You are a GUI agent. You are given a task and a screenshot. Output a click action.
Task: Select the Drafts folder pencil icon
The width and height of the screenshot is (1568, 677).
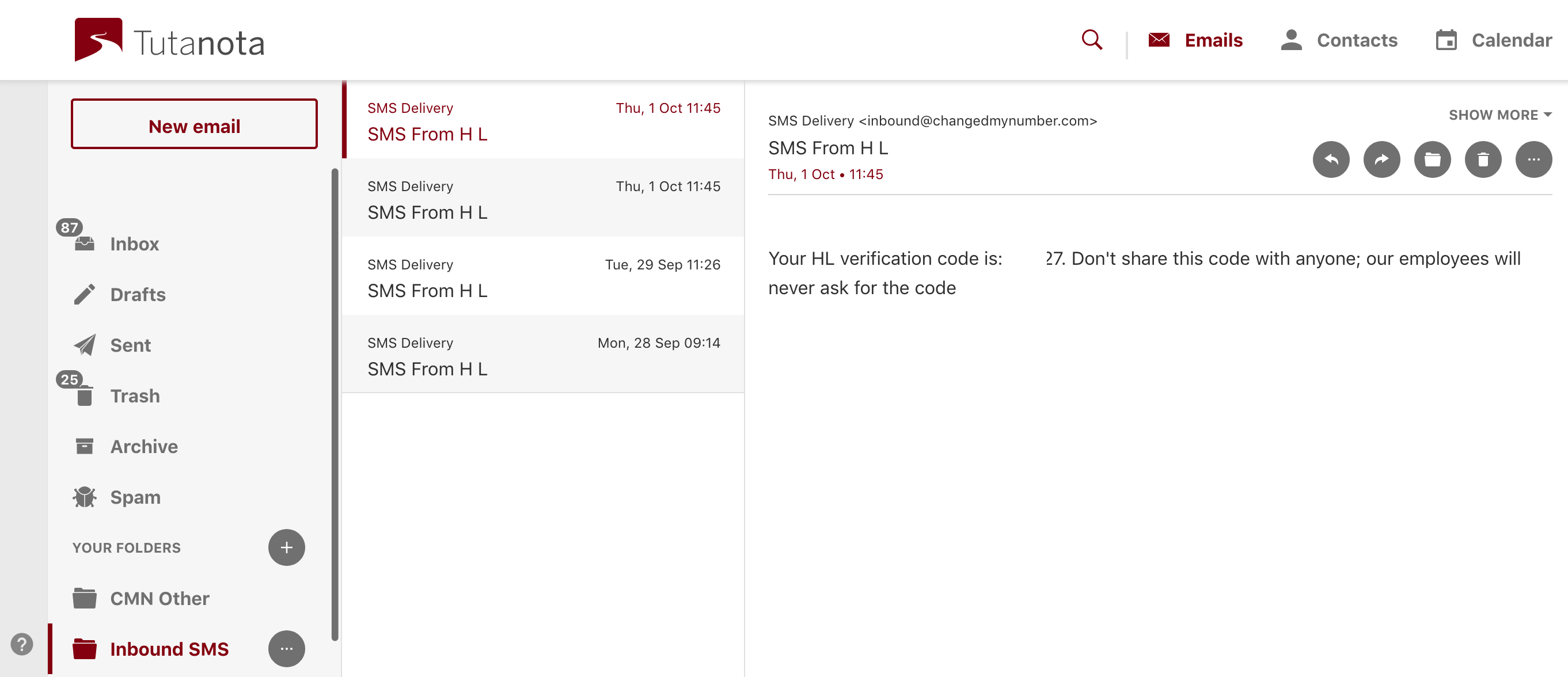[85, 294]
